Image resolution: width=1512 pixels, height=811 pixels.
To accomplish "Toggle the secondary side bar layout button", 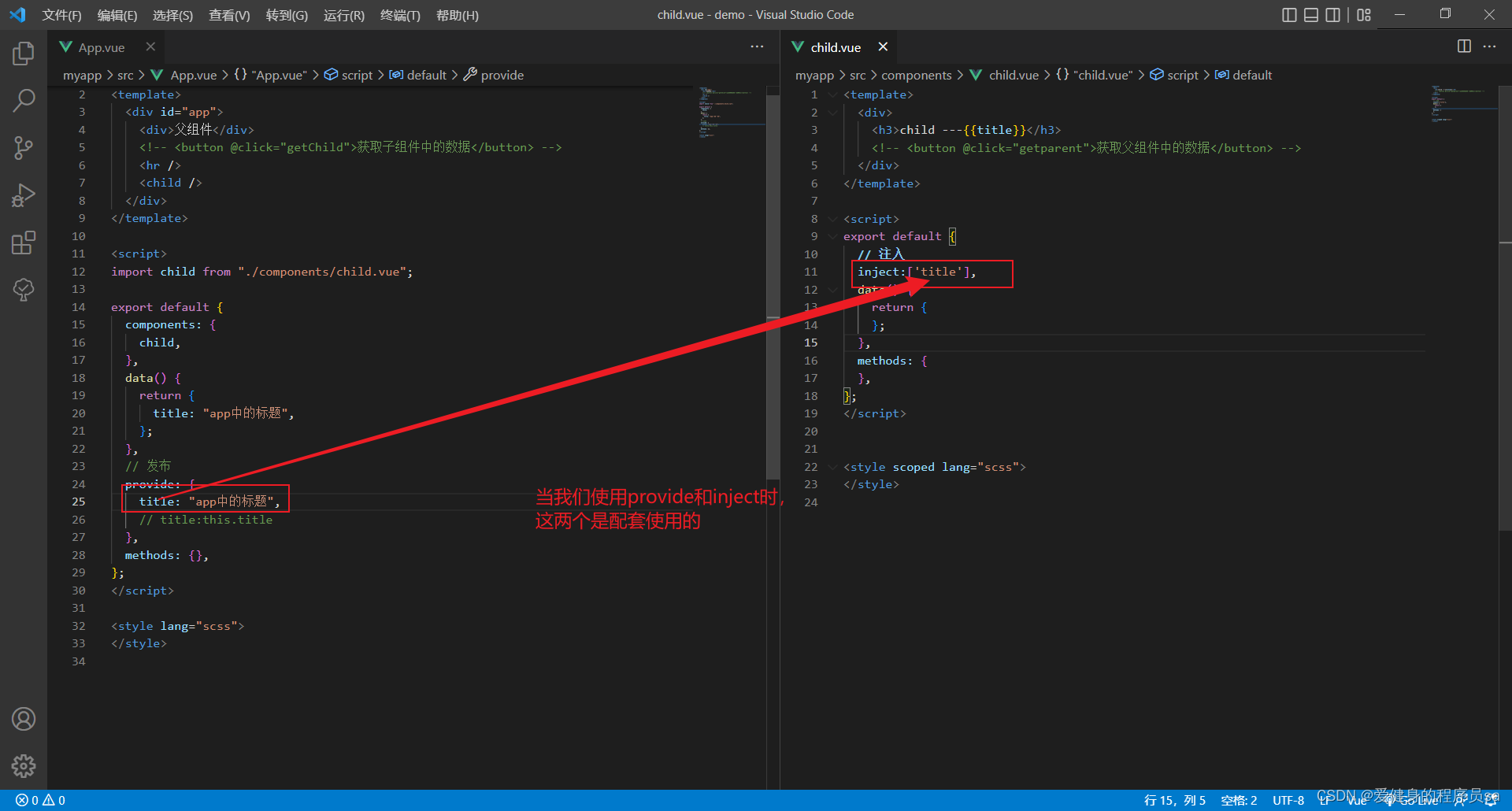I will click(1332, 15).
